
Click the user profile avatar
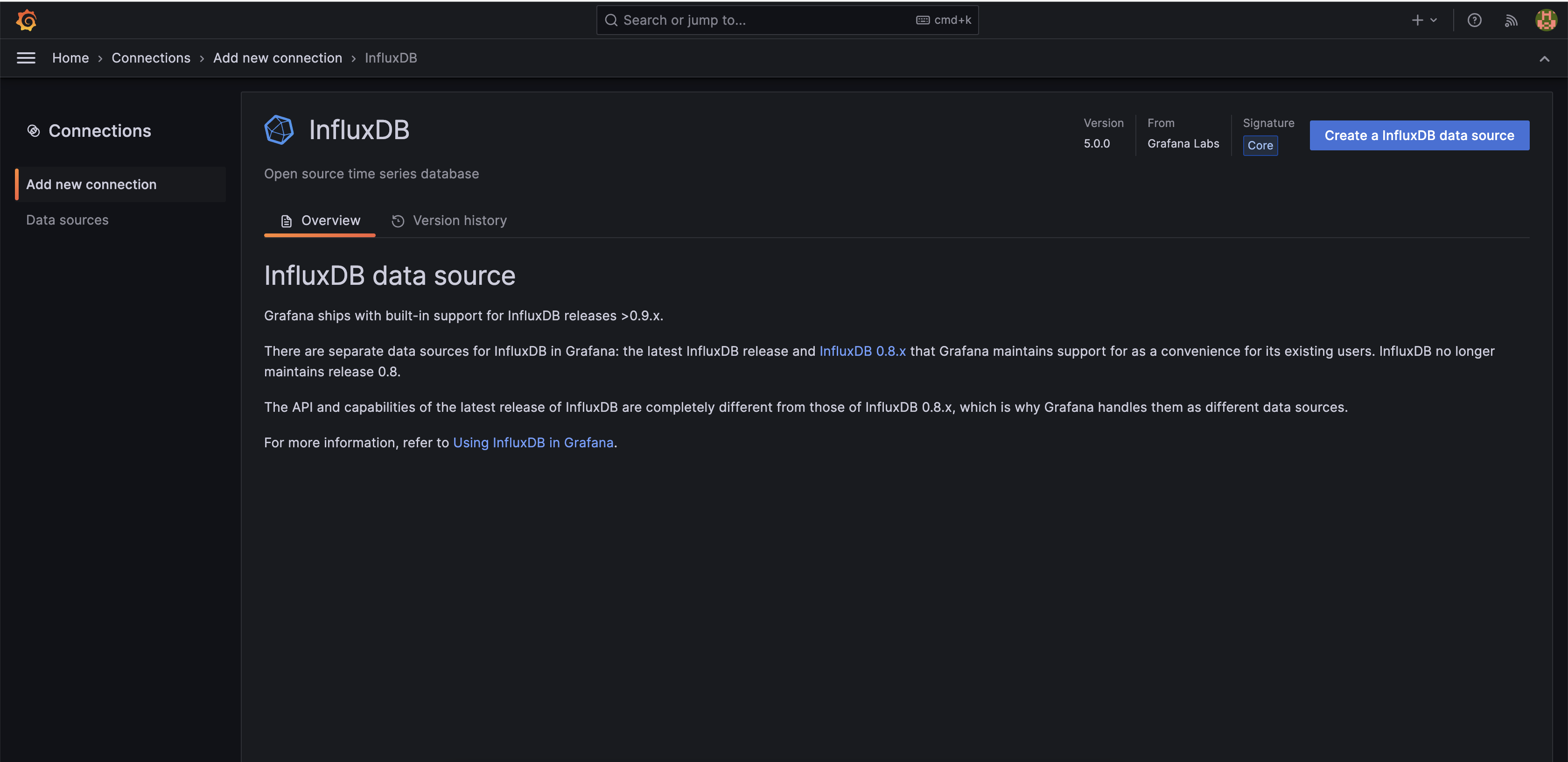click(1546, 20)
